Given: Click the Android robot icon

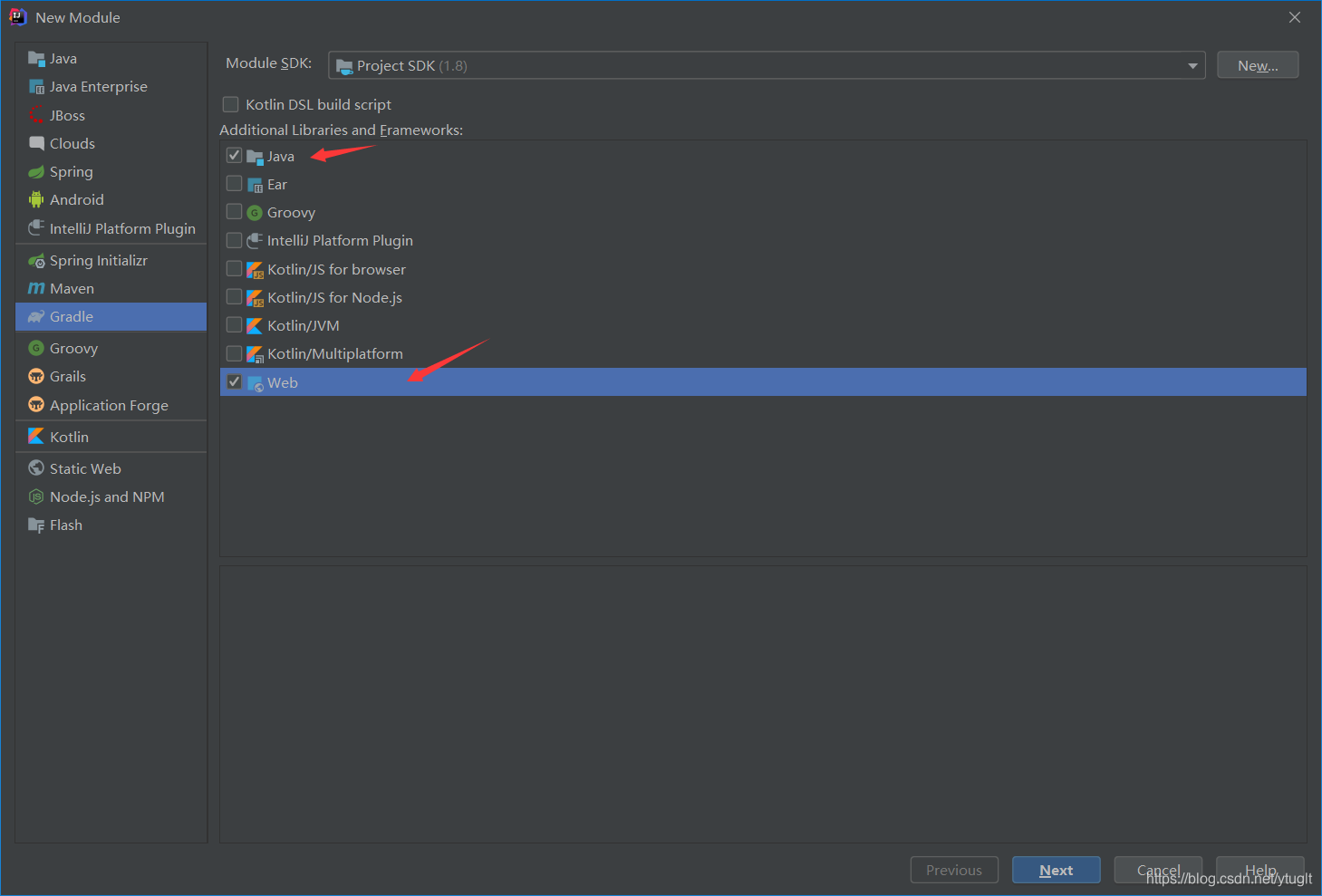Looking at the screenshot, I should coord(36,199).
